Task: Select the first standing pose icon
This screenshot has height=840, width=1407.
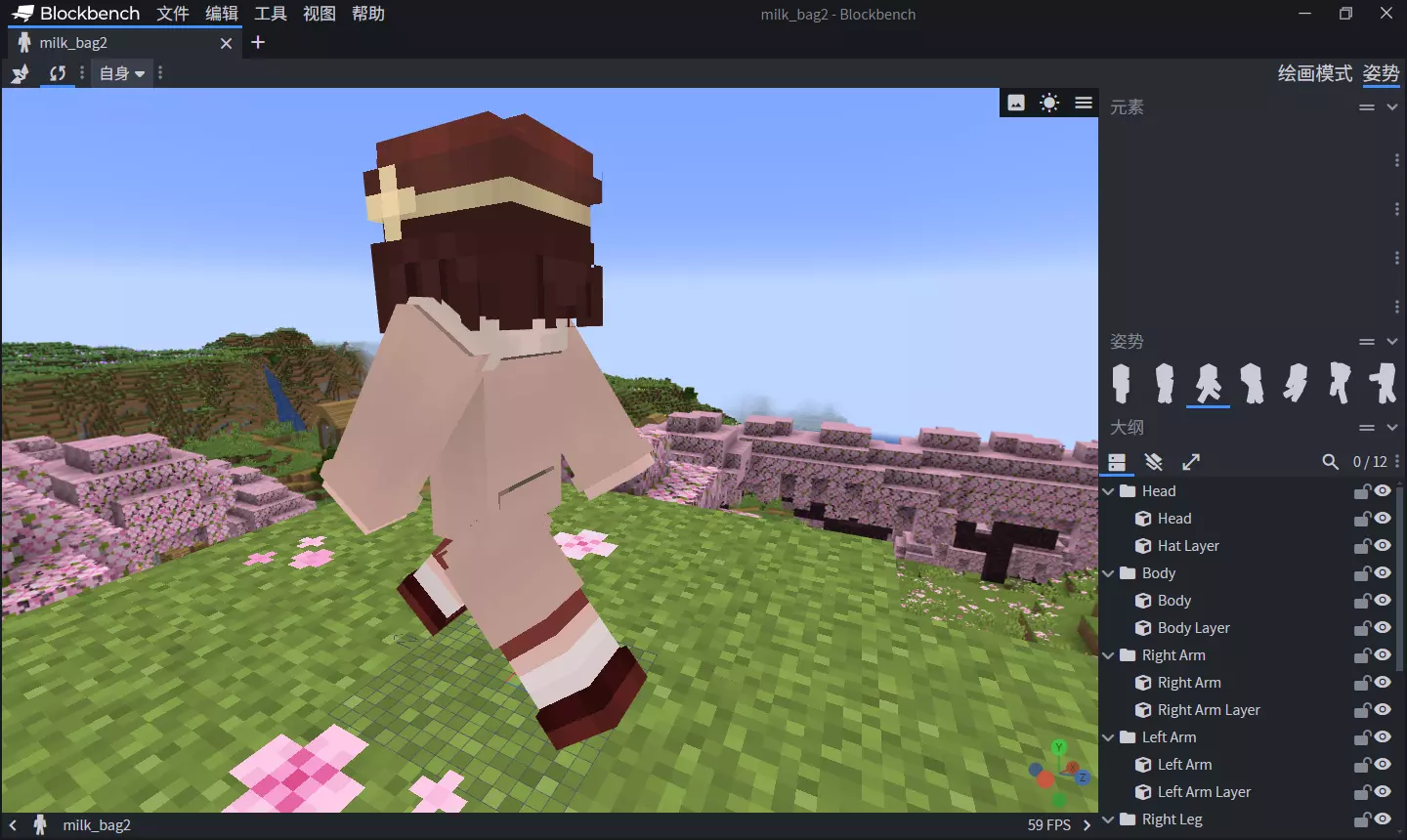Action: point(1121,383)
